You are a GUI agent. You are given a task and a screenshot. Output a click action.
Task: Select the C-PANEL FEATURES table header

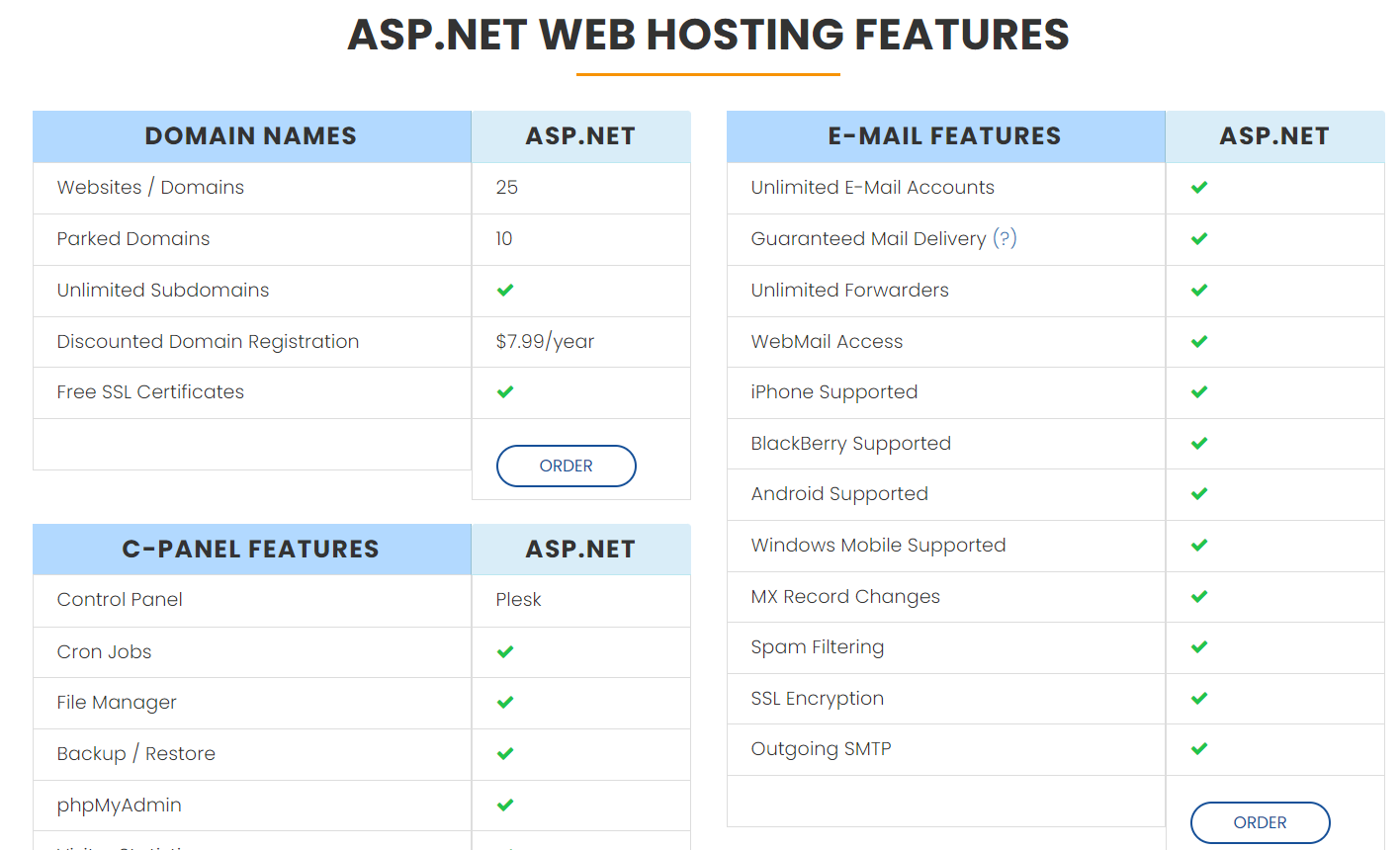click(x=251, y=550)
